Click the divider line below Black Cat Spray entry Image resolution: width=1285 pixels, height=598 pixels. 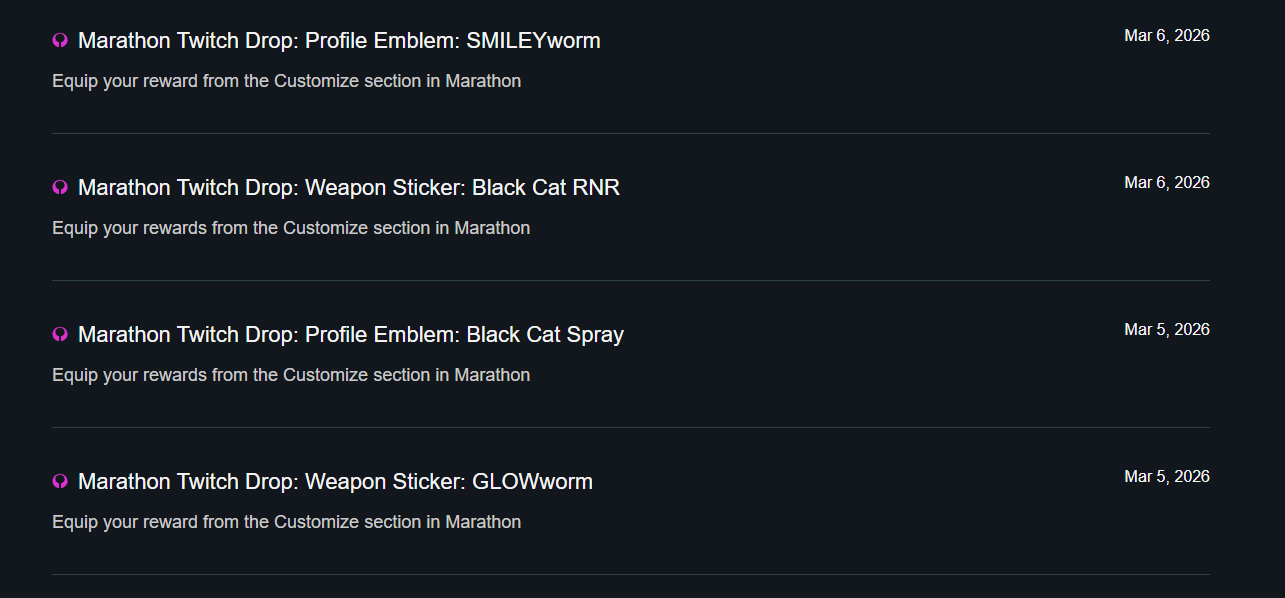point(630,427)
